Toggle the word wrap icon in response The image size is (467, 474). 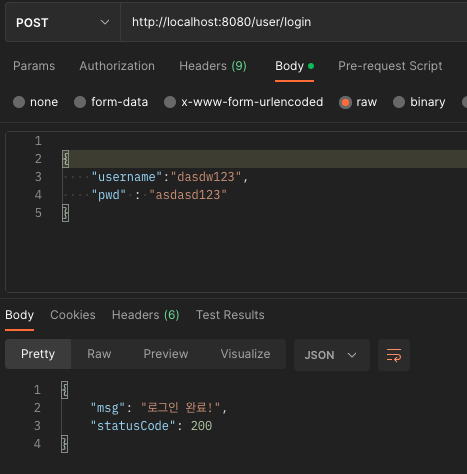(x=394, y=355)
